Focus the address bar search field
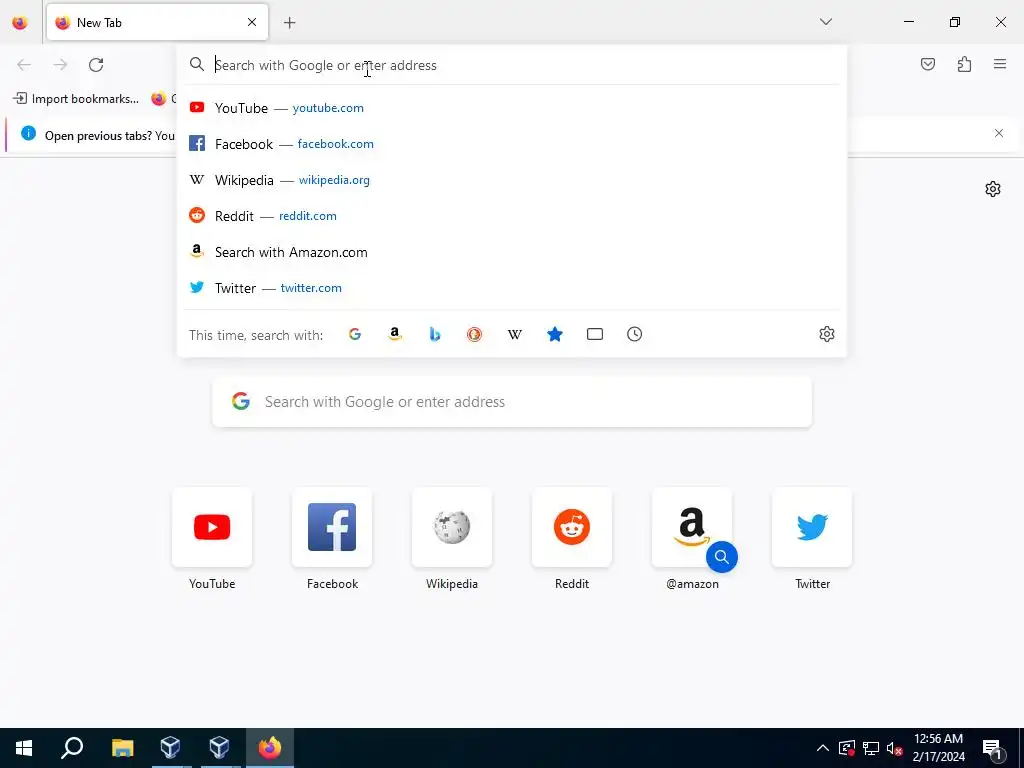 512,65
